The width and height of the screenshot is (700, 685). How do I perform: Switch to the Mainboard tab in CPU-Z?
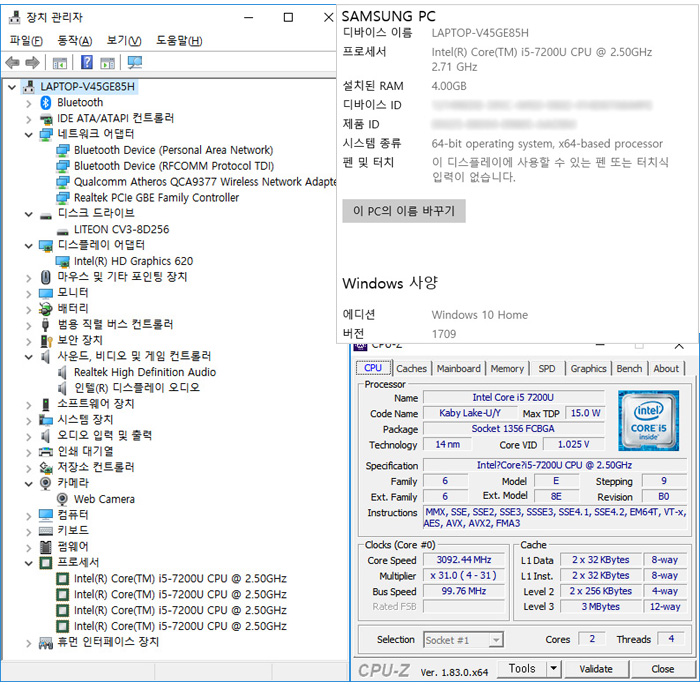[x=458, y=368]
